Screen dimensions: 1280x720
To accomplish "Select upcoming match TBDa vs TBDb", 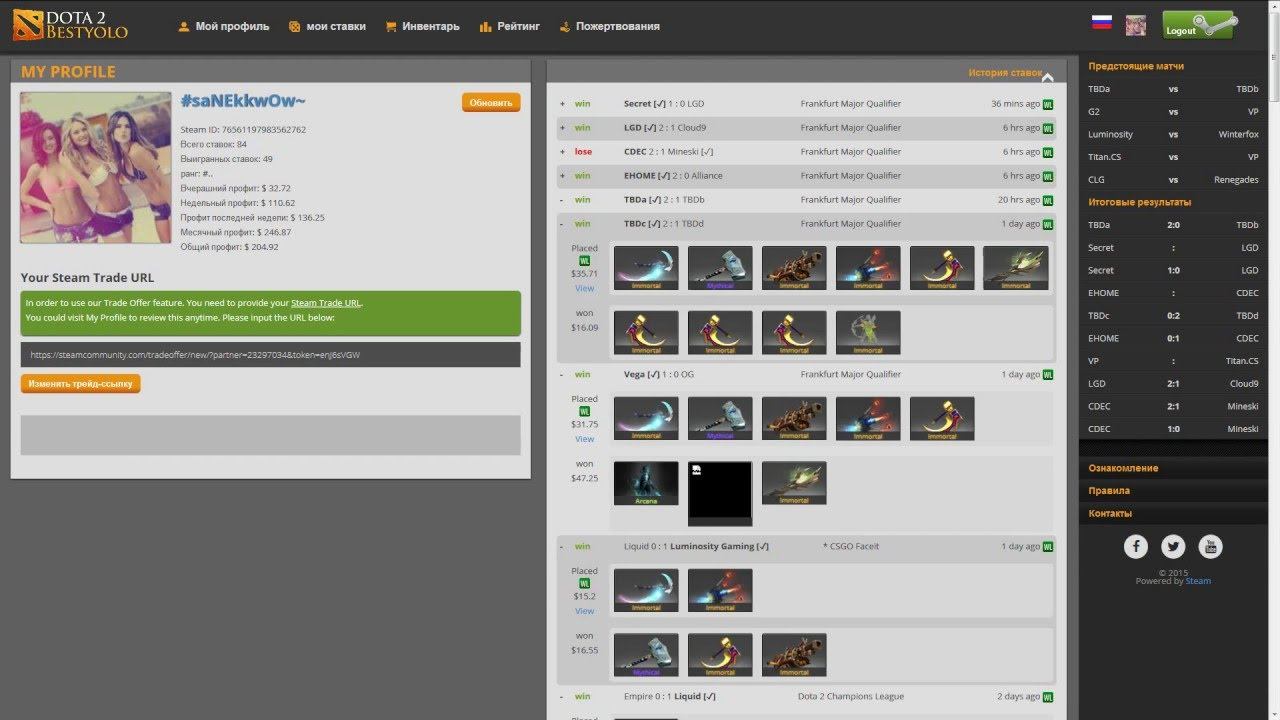I will point(1173,89).
